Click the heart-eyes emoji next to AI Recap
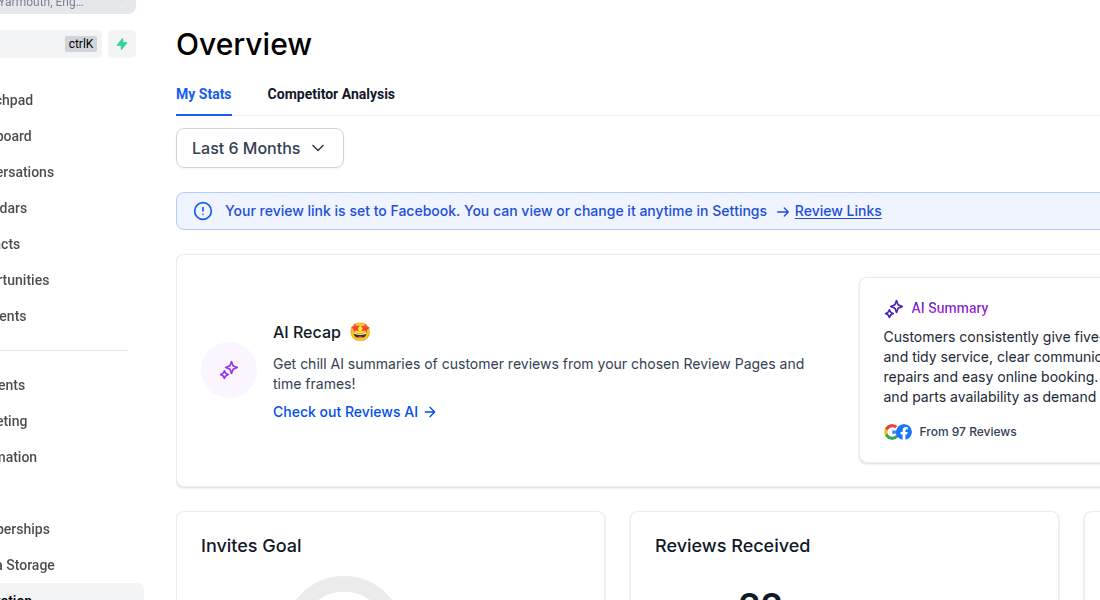 pyautogui.click(x=359, y=331)
